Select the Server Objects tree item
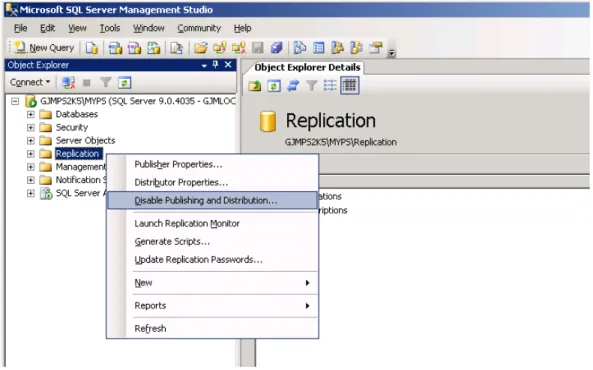This screenshot has height=370, width=593. (85, 141)
